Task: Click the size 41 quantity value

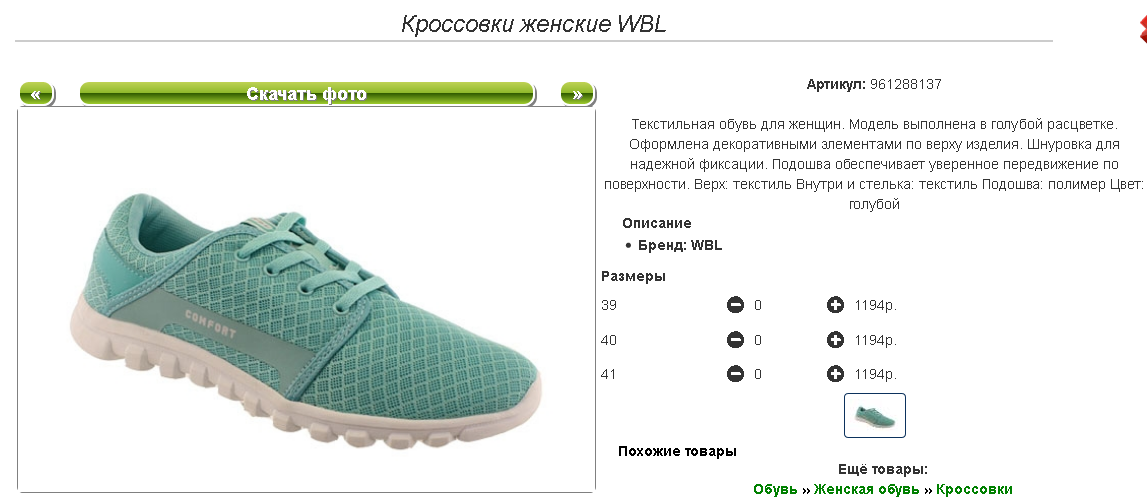Action: click(x=758, y=374)
